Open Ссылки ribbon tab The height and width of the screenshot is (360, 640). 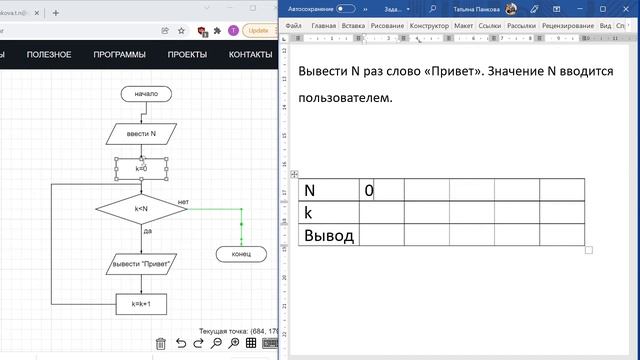pyautogui.click(x=489, y=26)
